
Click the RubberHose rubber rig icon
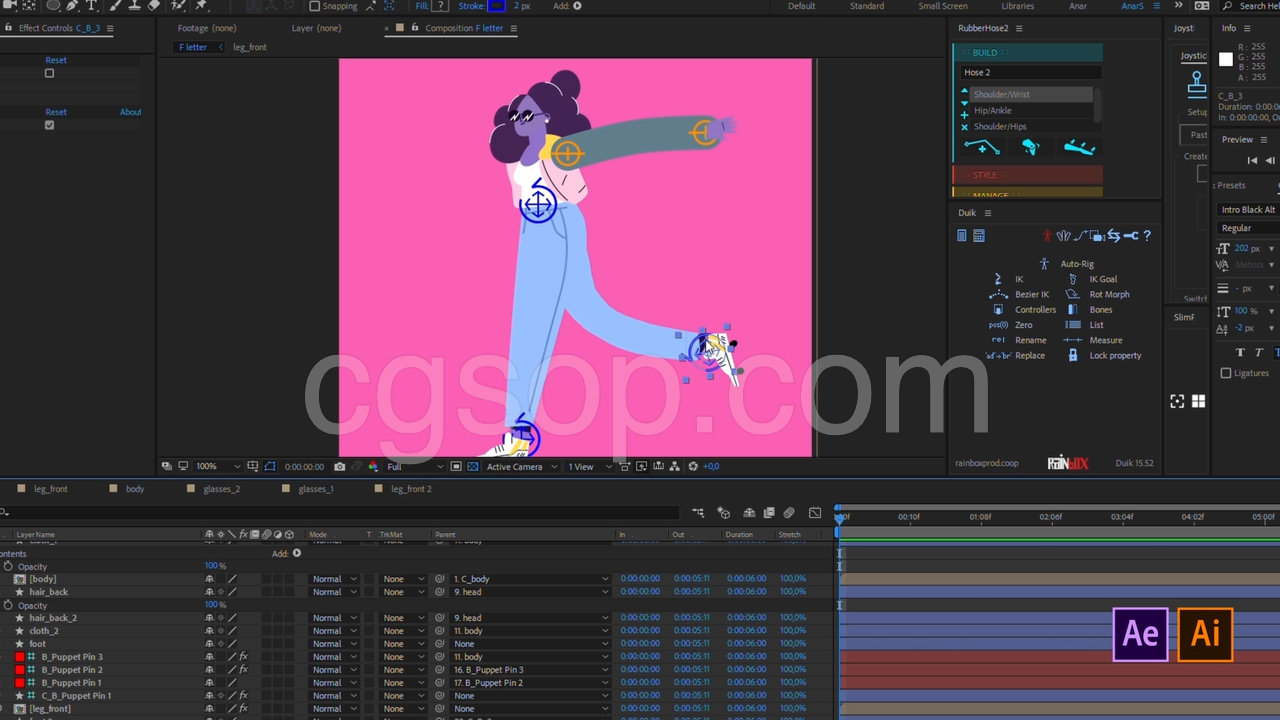(1031, 148)
